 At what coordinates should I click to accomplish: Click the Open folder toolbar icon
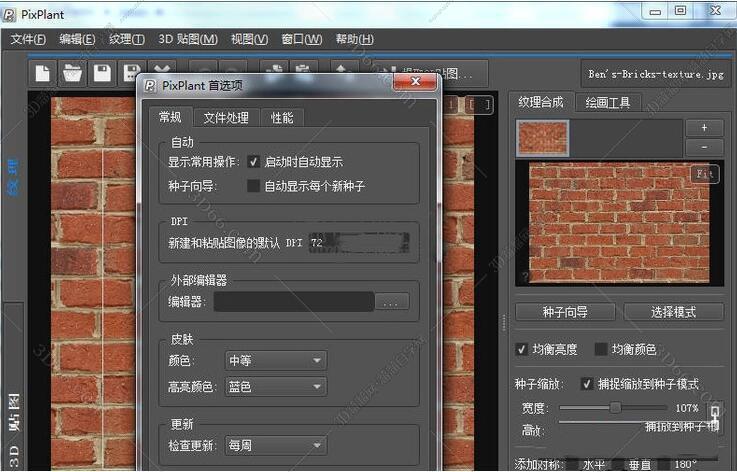point(72,73)
